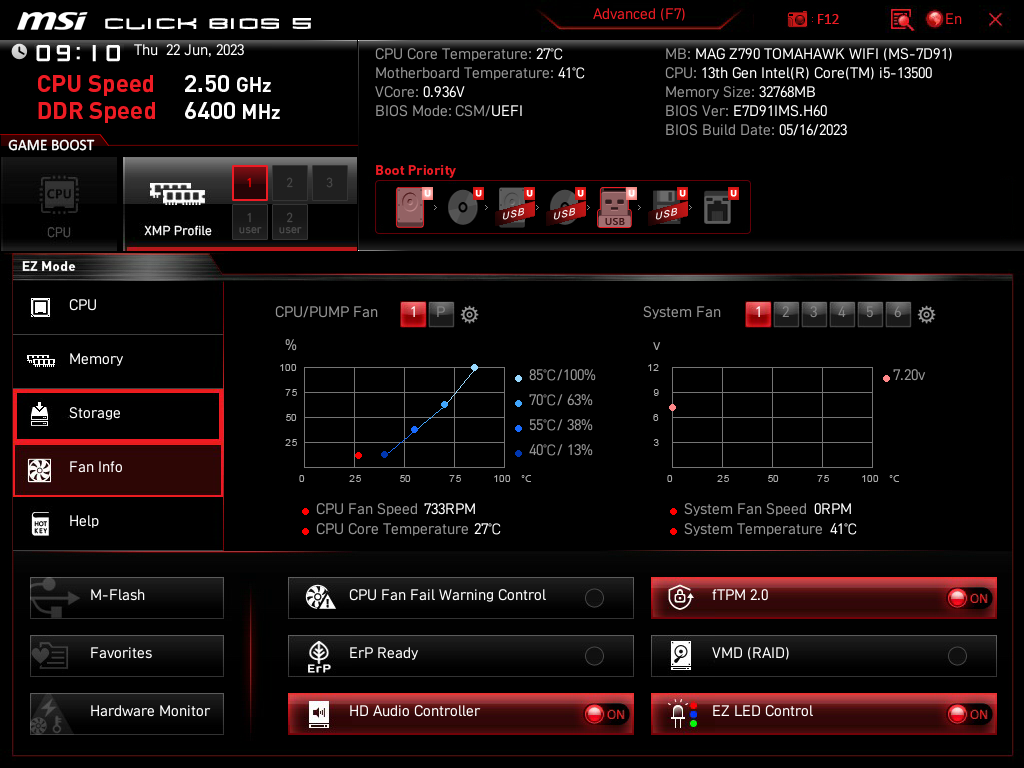Click the EZ LED lamp icon

click(682, 714)
